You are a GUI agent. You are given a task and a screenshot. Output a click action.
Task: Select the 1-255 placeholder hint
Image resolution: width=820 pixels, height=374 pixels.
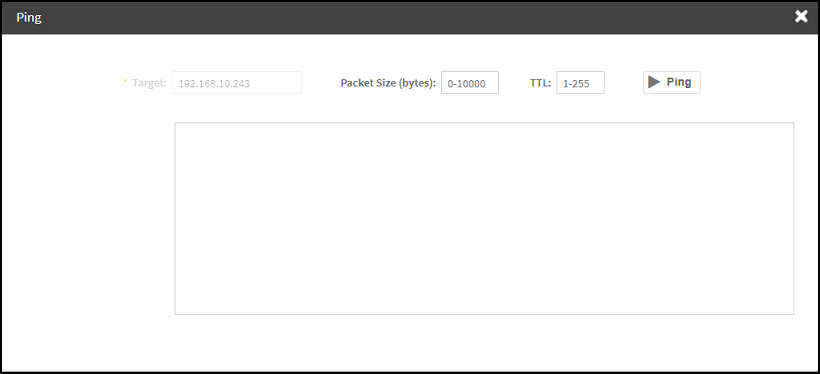click(x=576, y=83)
